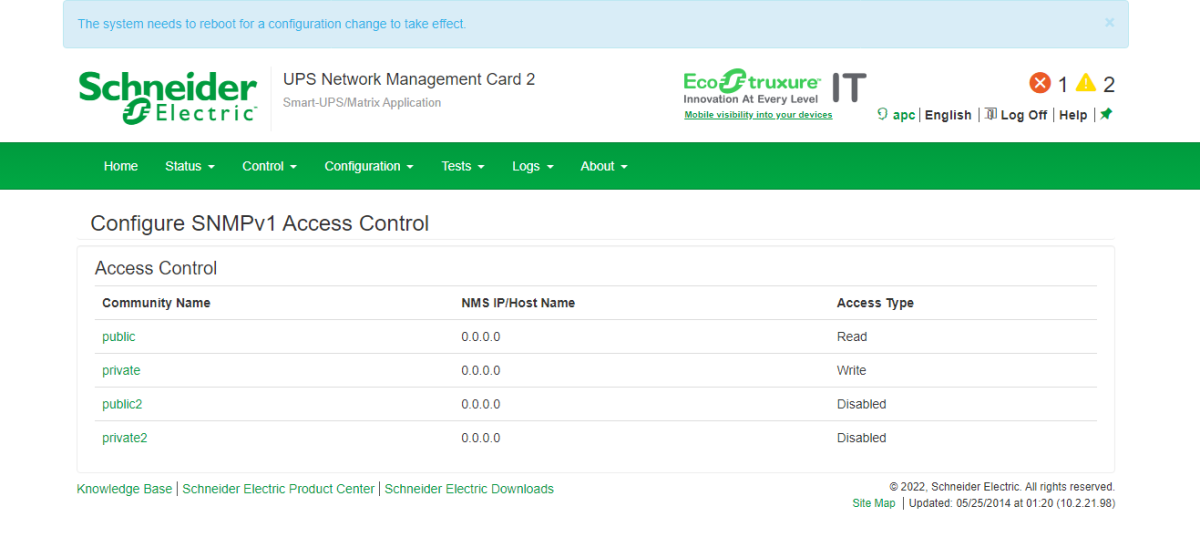This screenshot has height=548, width=1200.
Task: Click Disabled in the private2 row
Action: tap(862, 438)
